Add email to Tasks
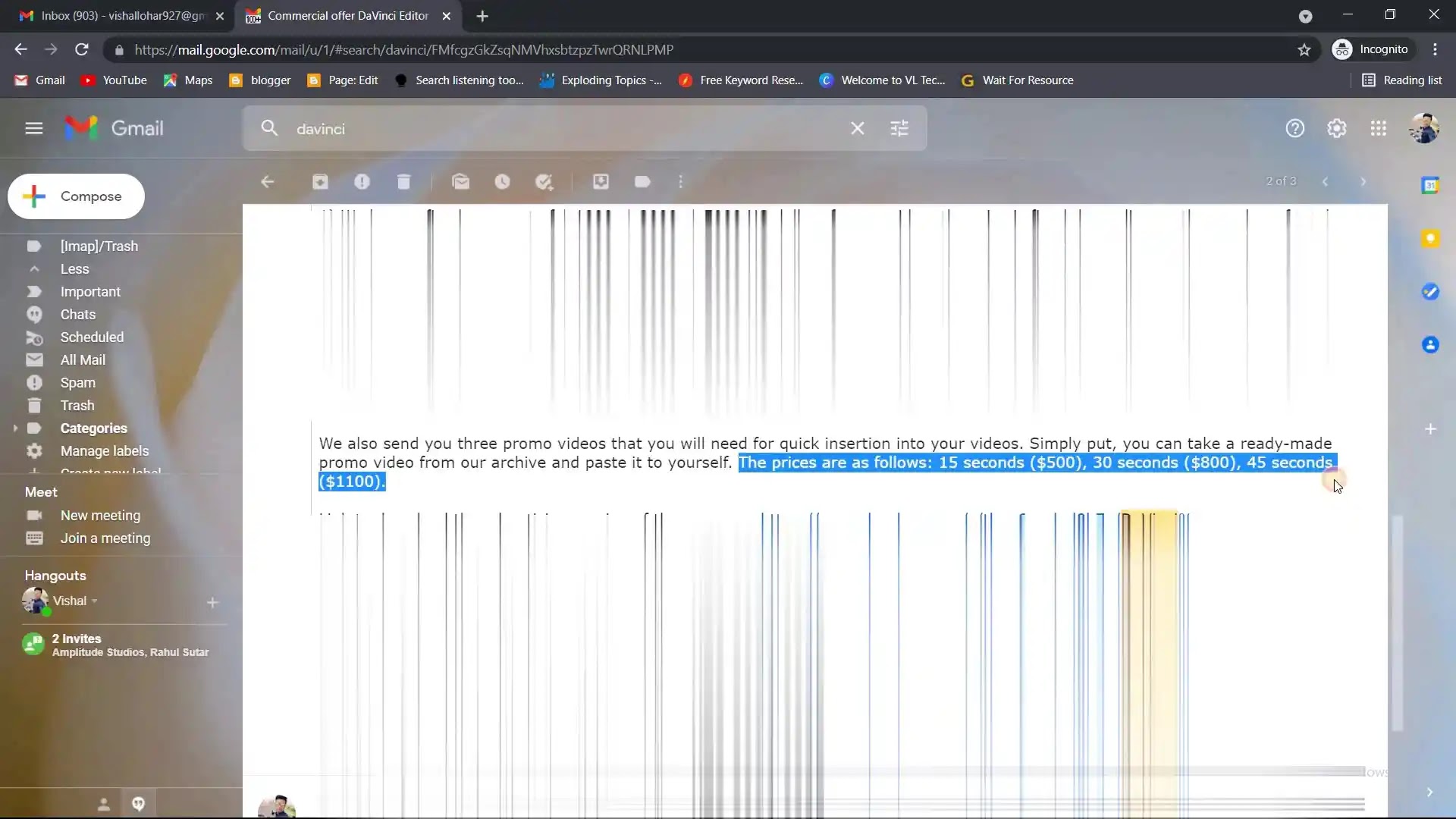This screenshot has height=819, width=1456. point(544,182)
